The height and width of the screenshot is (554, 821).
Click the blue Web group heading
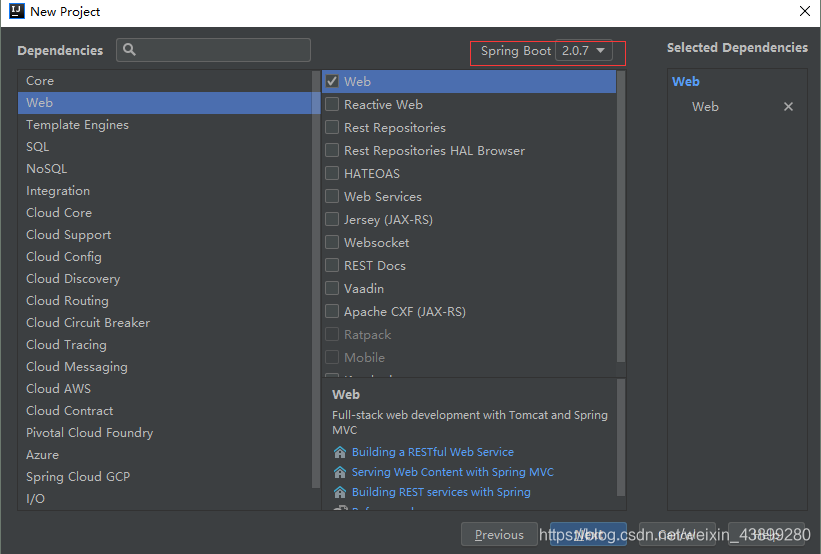coord(685,81)
